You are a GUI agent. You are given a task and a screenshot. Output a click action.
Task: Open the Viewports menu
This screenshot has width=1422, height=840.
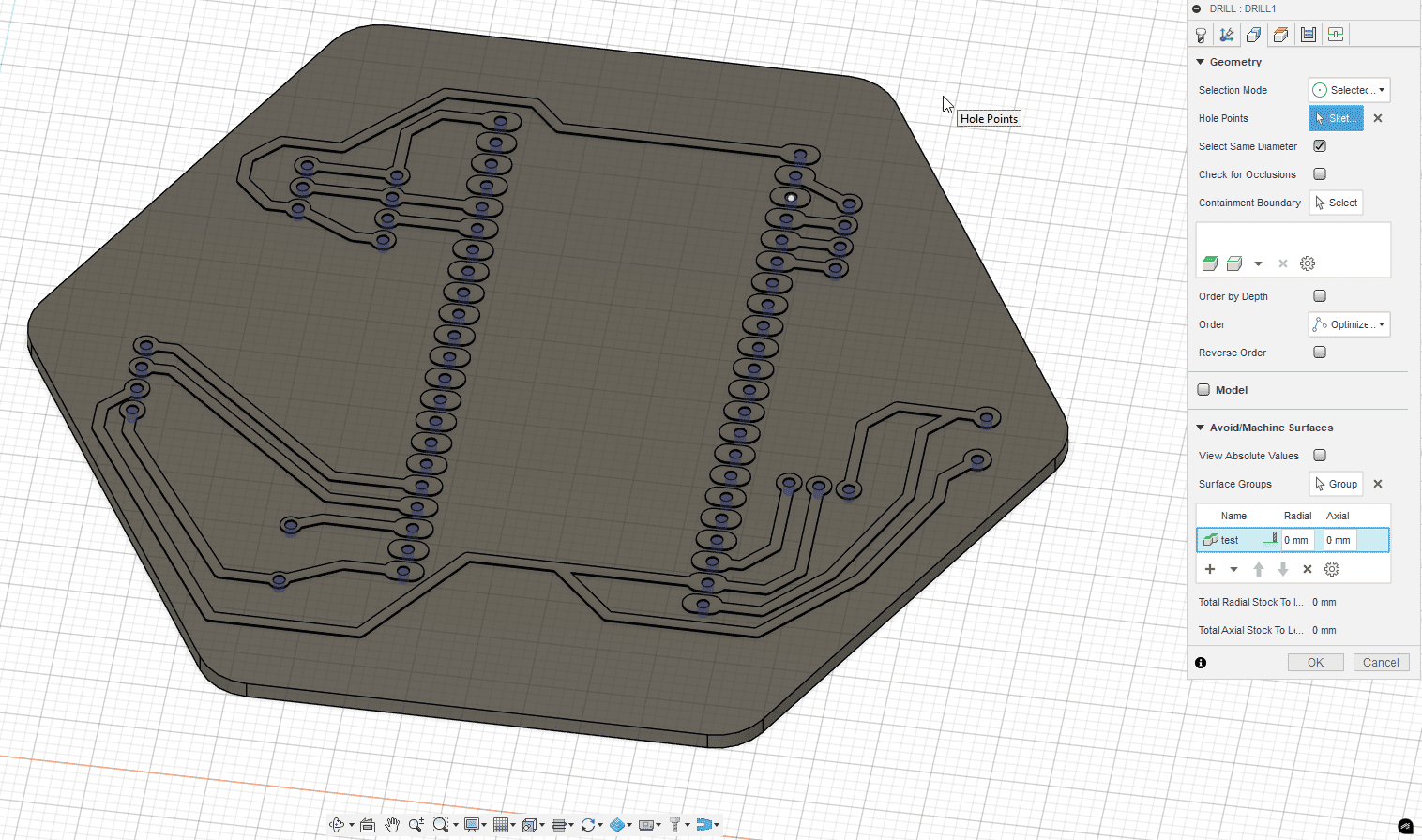tap(529, 825)
